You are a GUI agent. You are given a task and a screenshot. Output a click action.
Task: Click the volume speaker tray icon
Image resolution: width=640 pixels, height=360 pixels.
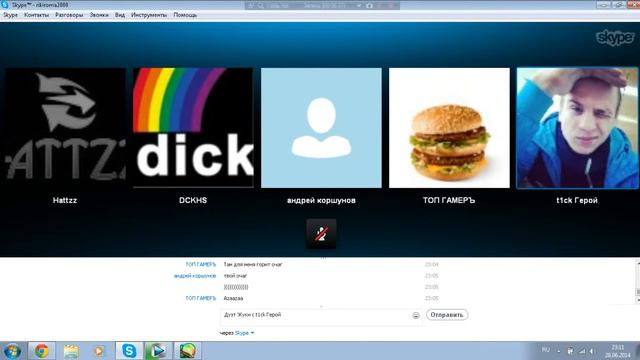pos(592,351)
